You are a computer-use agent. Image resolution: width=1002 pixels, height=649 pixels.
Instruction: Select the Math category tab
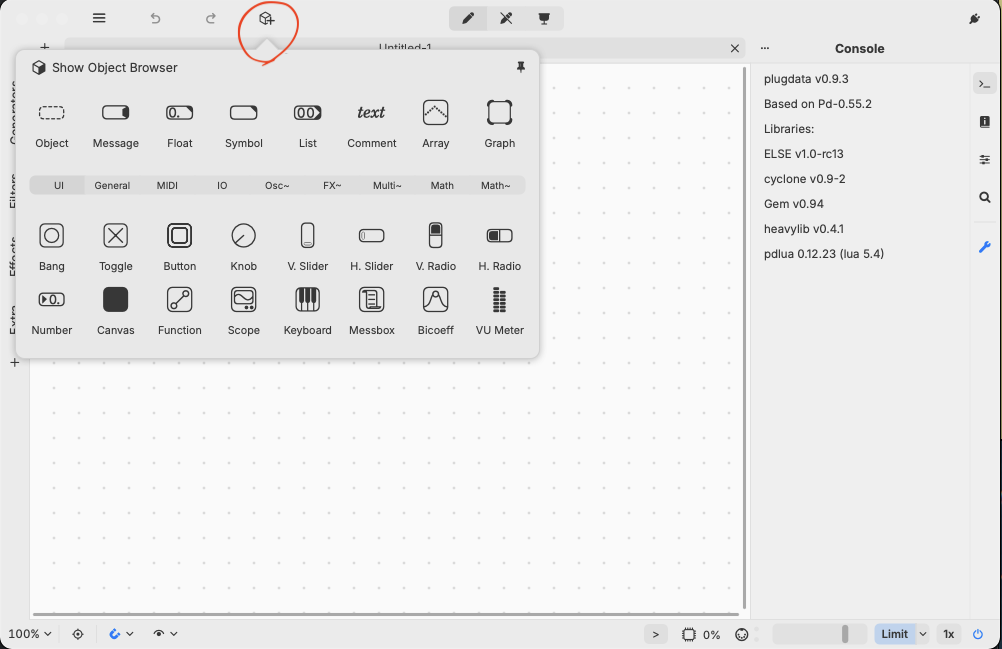(442, 185)
